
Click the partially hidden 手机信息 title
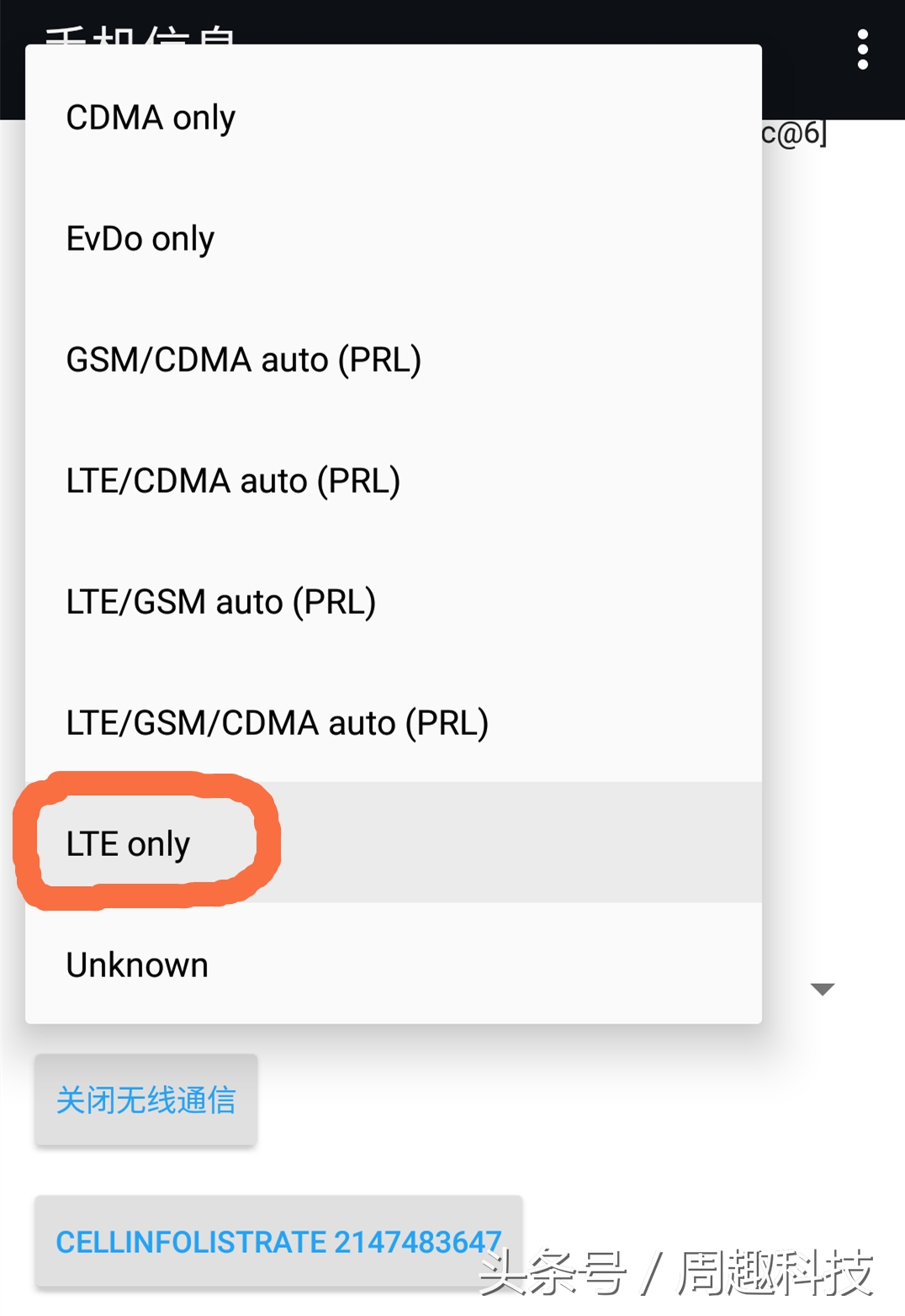[140, 34]
